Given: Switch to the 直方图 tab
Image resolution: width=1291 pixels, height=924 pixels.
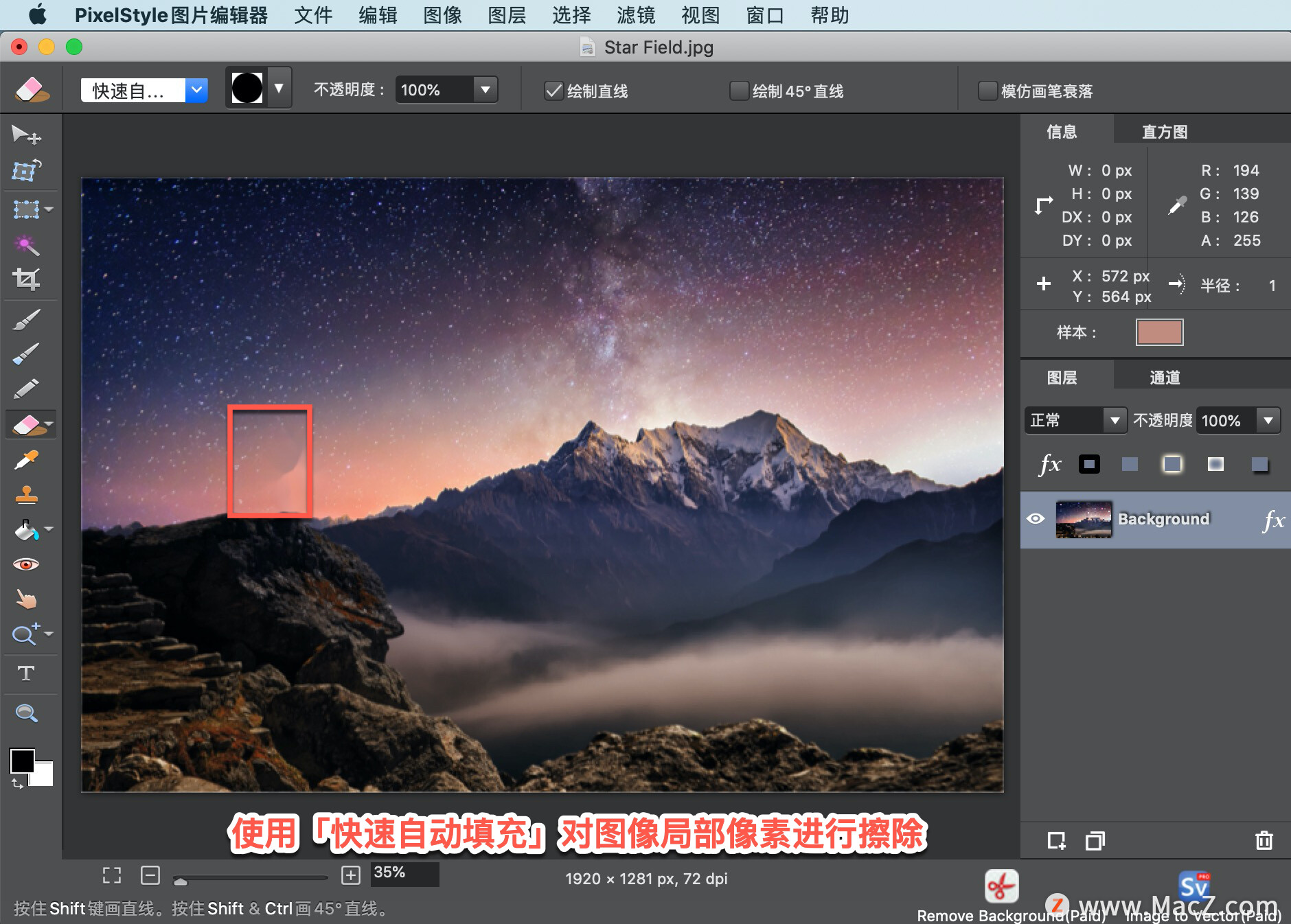Looking at the screenshot, I should (1165, 132).
